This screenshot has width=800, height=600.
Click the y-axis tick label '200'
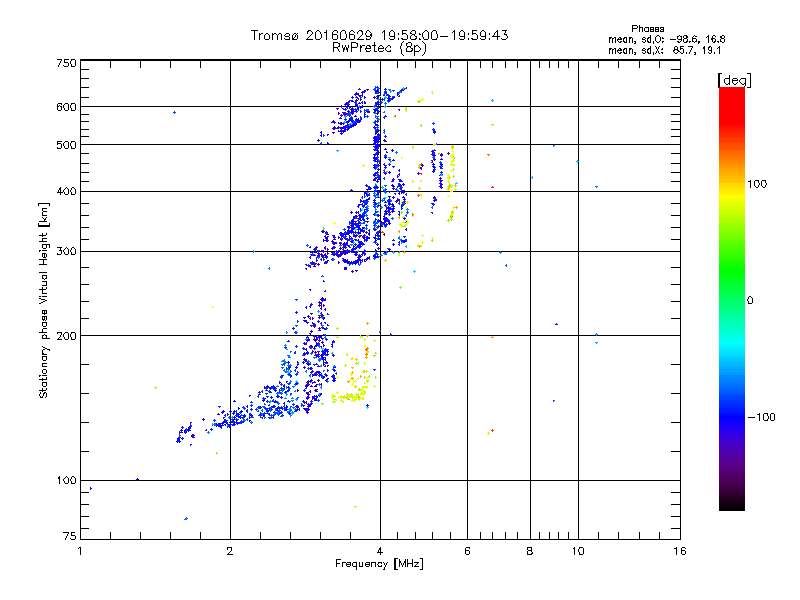(x=66, y=336)
